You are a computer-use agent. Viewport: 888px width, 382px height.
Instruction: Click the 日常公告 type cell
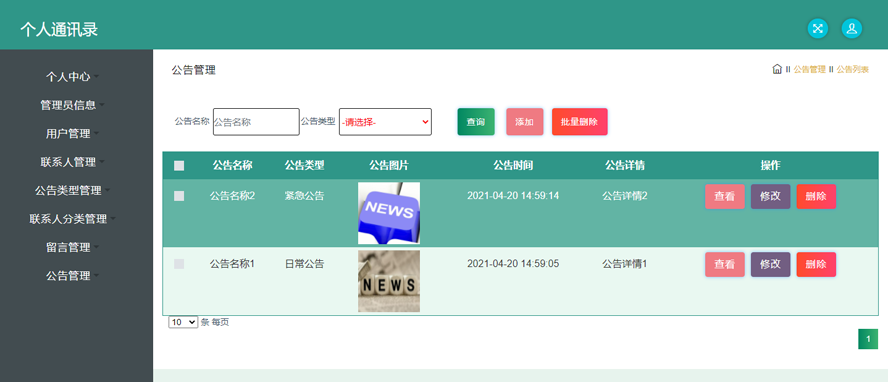click(305, 264)
